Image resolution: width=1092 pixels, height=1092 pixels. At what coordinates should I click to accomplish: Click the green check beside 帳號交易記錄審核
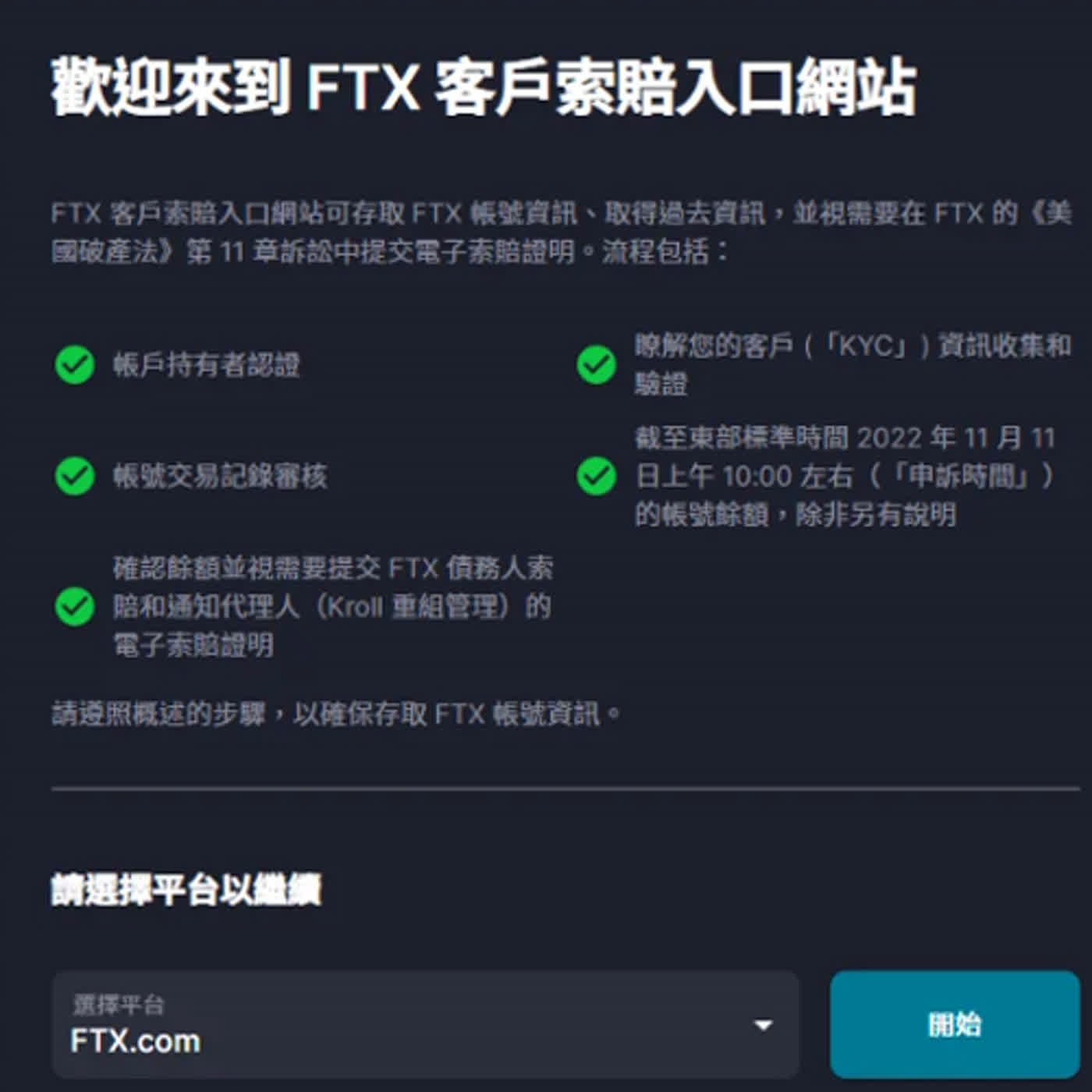point(75,476)
